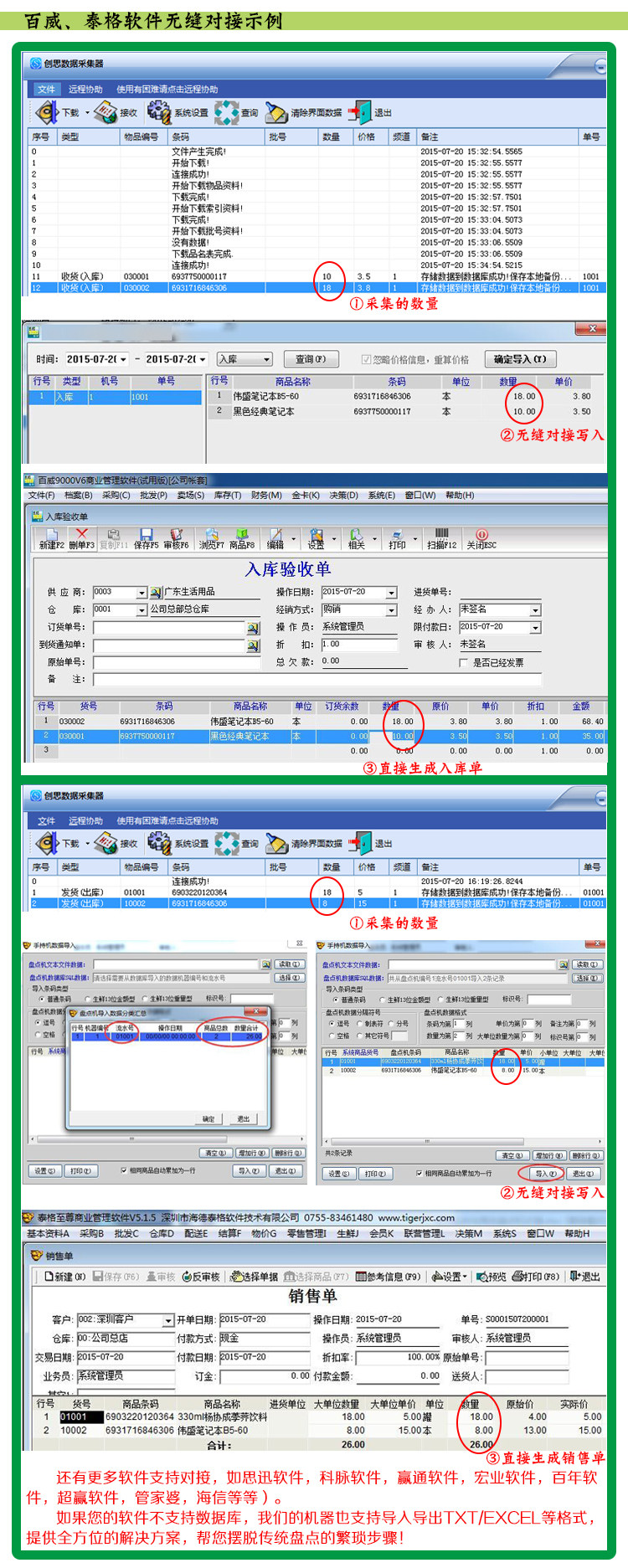This screenshot has width=628, height=1568.
Task: Click 清除界面数据 icon in lower collector window
Action: coord(276,843)
